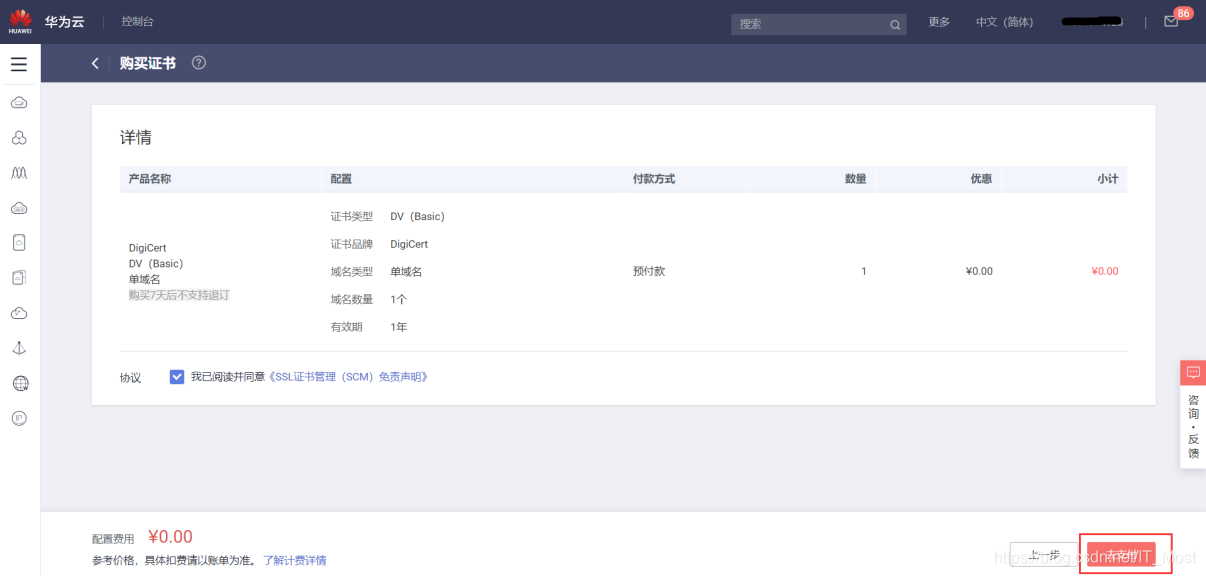This screenshot has width=1206, height=576.
Task: Uncheck the agreement checkbox 我已阅读并同意
Action: click(177, 377)
